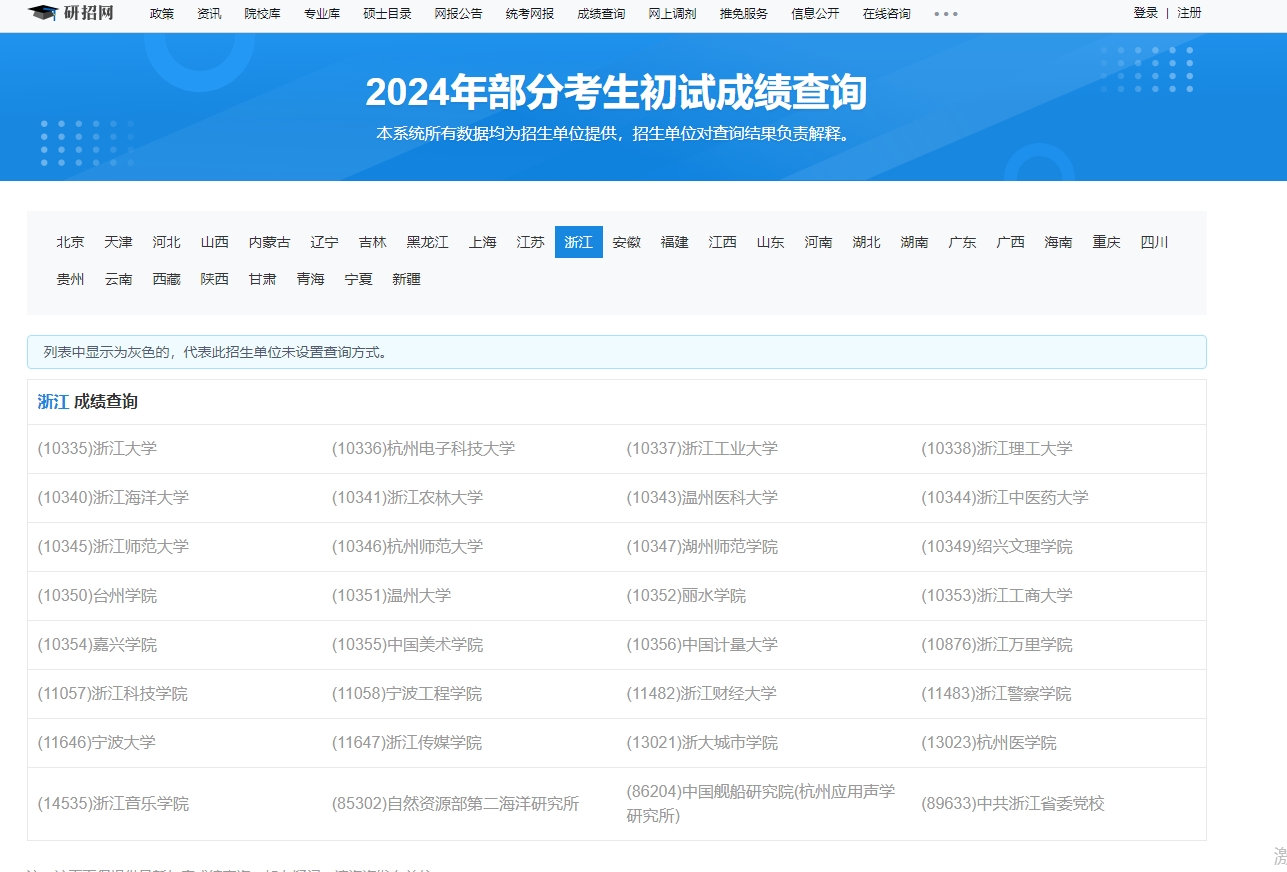The width and height of the screenshot is (1287, 872).
Task: Expand the more navigation dots menu
Action: [946, 14]
